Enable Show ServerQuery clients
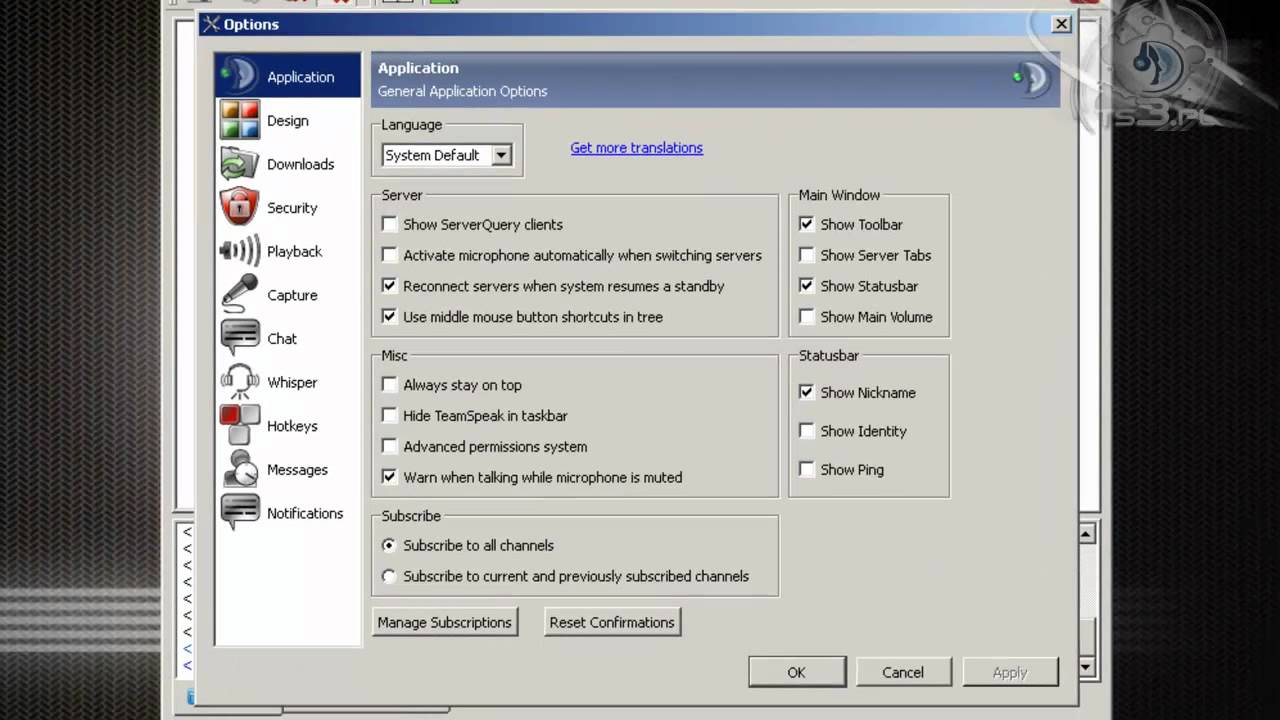This screenshot has height=720, width=1280. [x=390, y=224]
